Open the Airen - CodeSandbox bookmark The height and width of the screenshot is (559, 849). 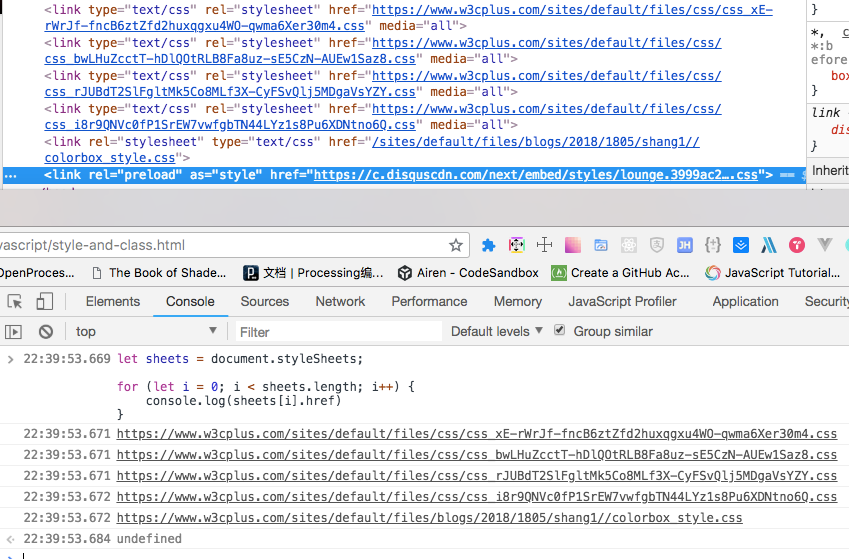point(468,273)
